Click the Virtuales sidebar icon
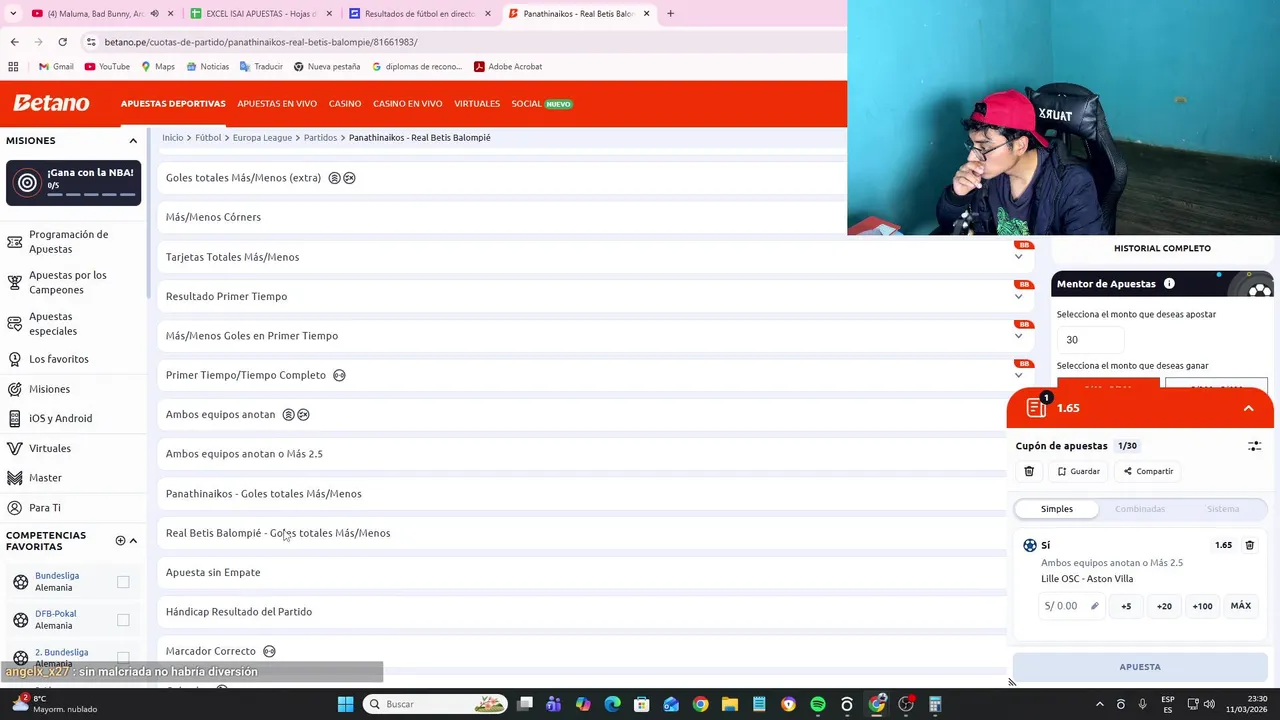Image resolution: width=1280 pixels, height=720 pixels. coord(14,448)
